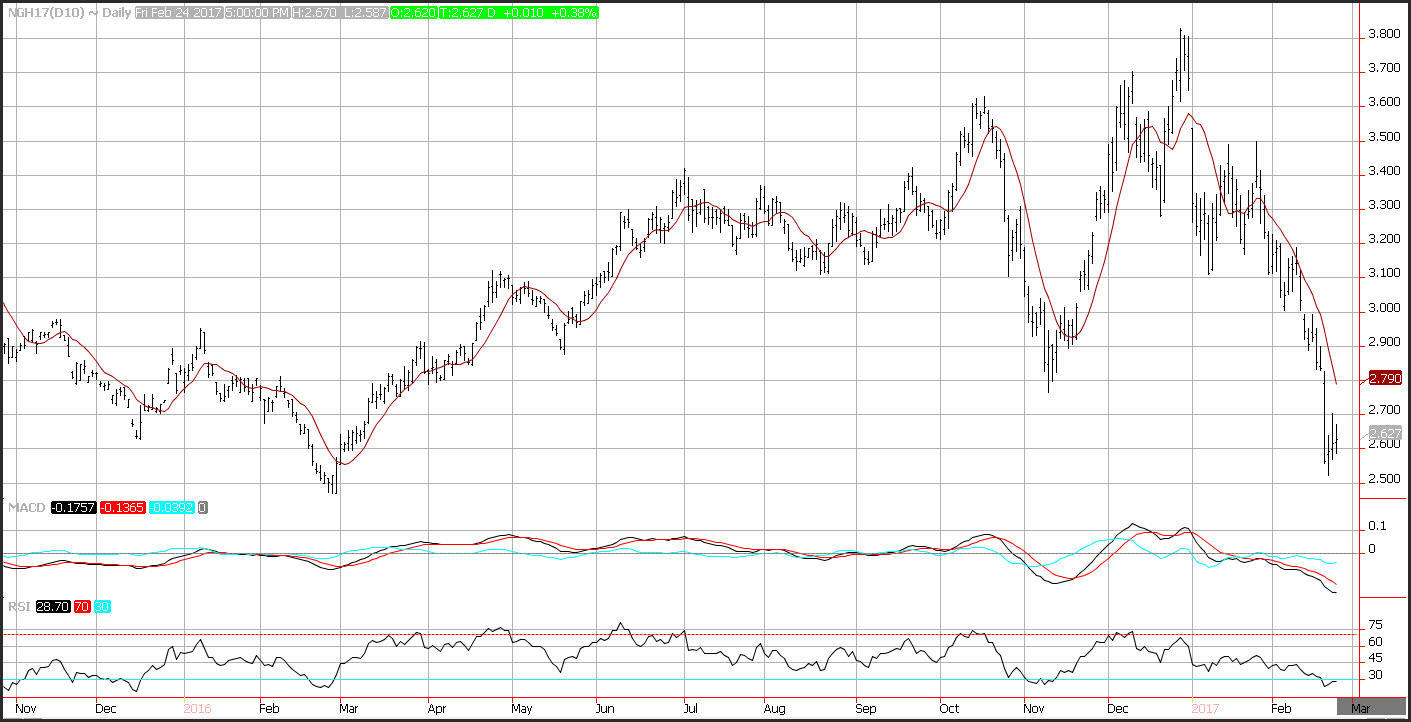This screenshot has width=1411, height=722.
Task: Click the gray MACD zero-line 0 box
Action: click(204, 508)
